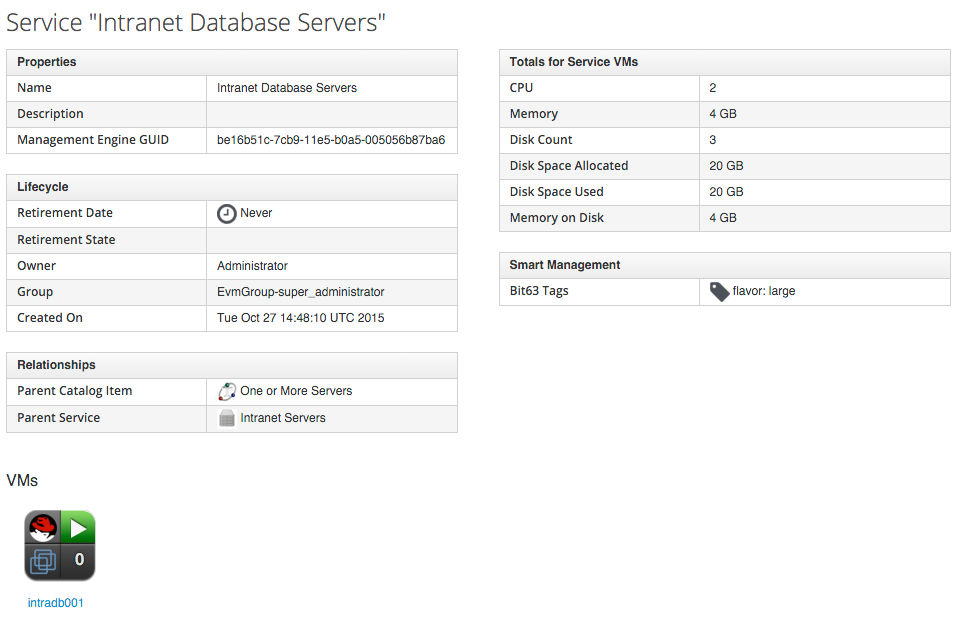Click the EvmGroup-super_administrator group value
The image size is (957, 618).
pos(300,292)
